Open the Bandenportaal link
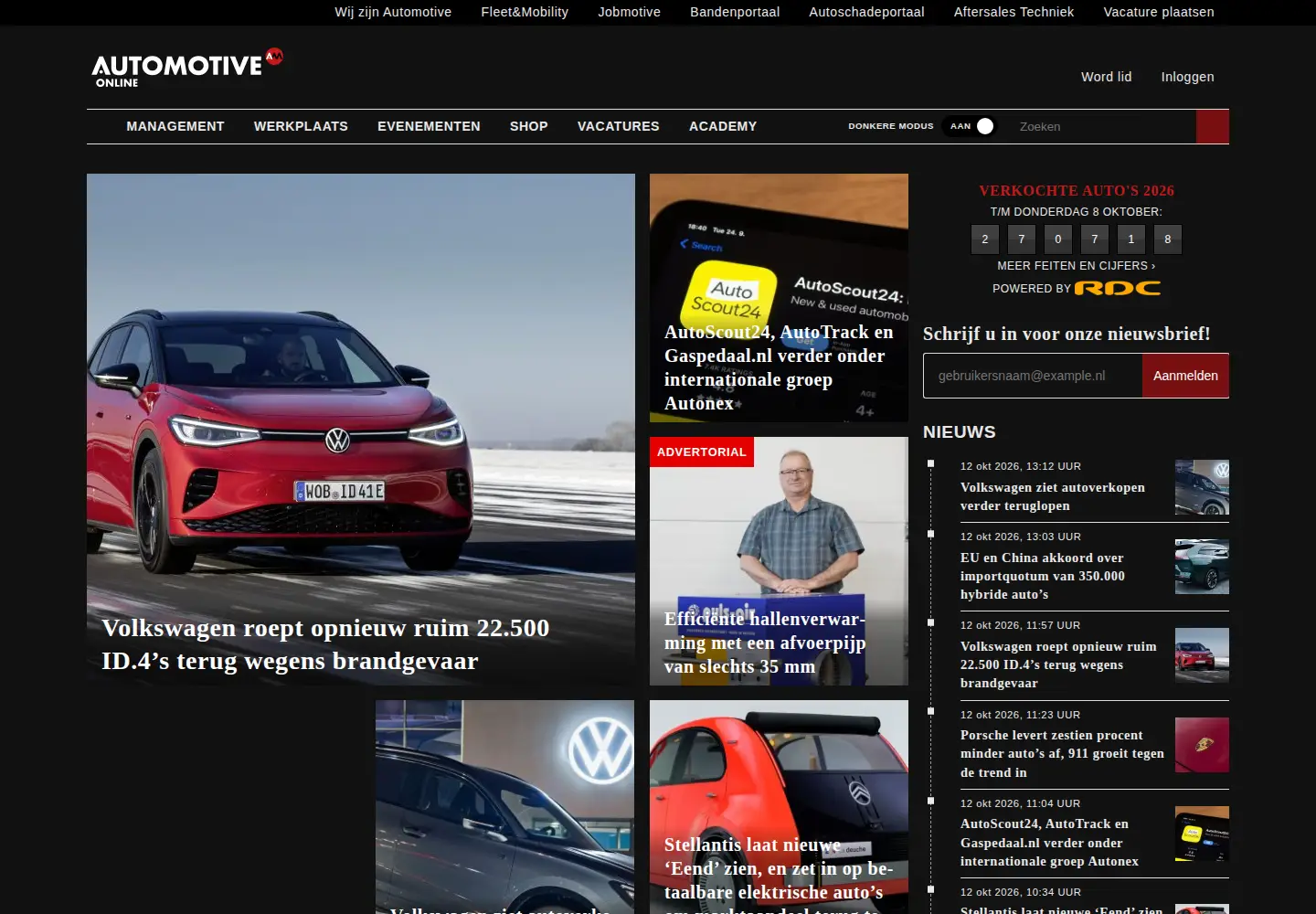1316x914 pixels. tap(735, 12)
